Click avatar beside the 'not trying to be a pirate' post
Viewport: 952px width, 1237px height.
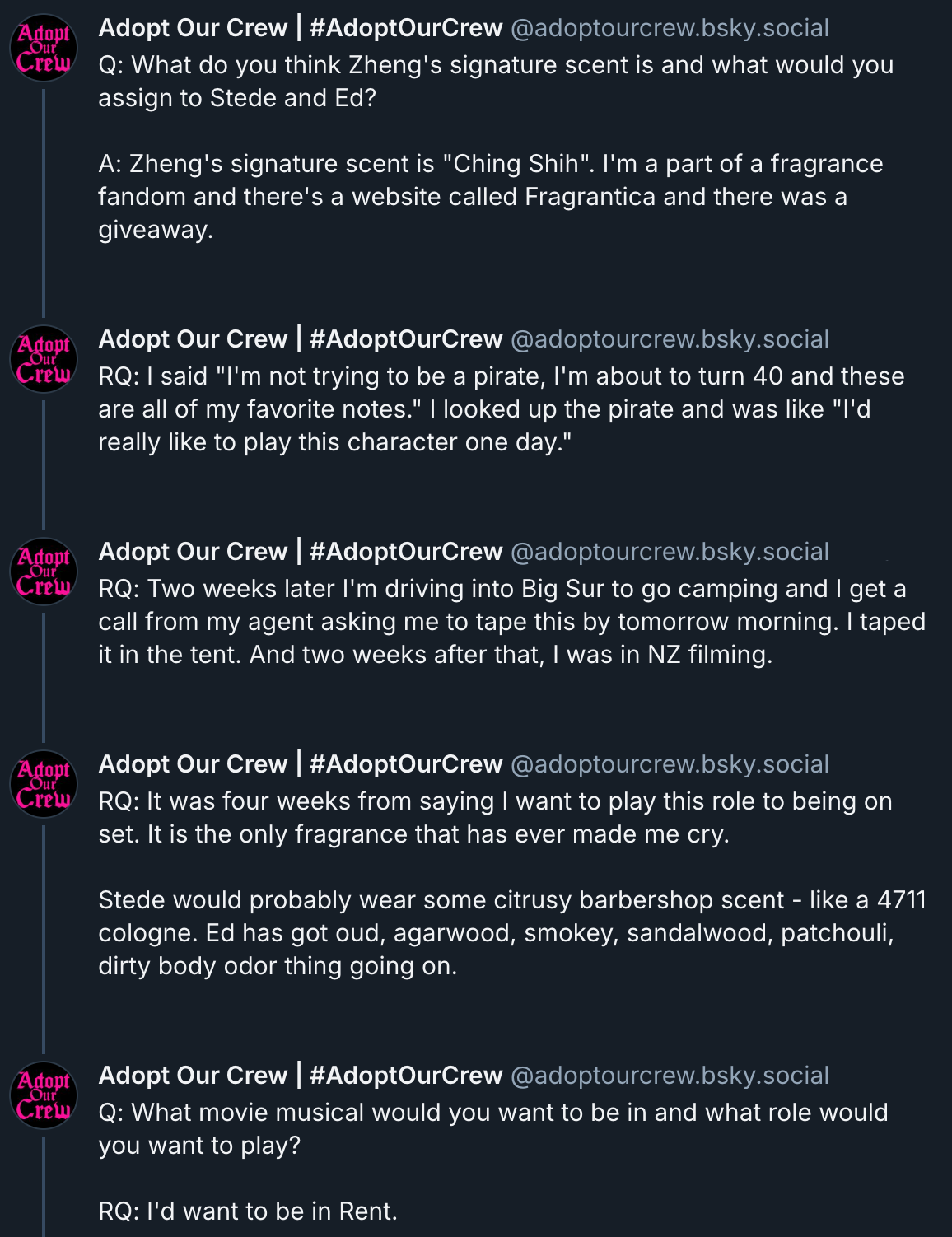point(44,360)
